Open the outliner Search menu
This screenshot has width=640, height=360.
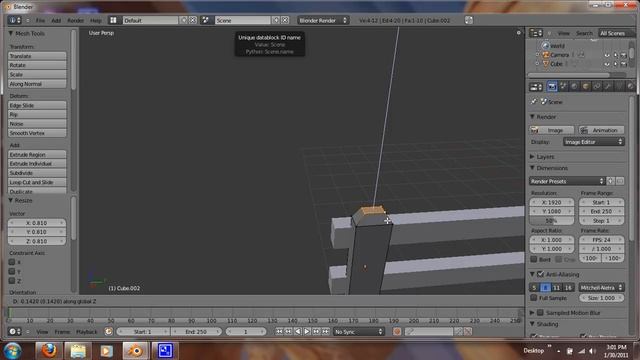click(x=584, y=33)
